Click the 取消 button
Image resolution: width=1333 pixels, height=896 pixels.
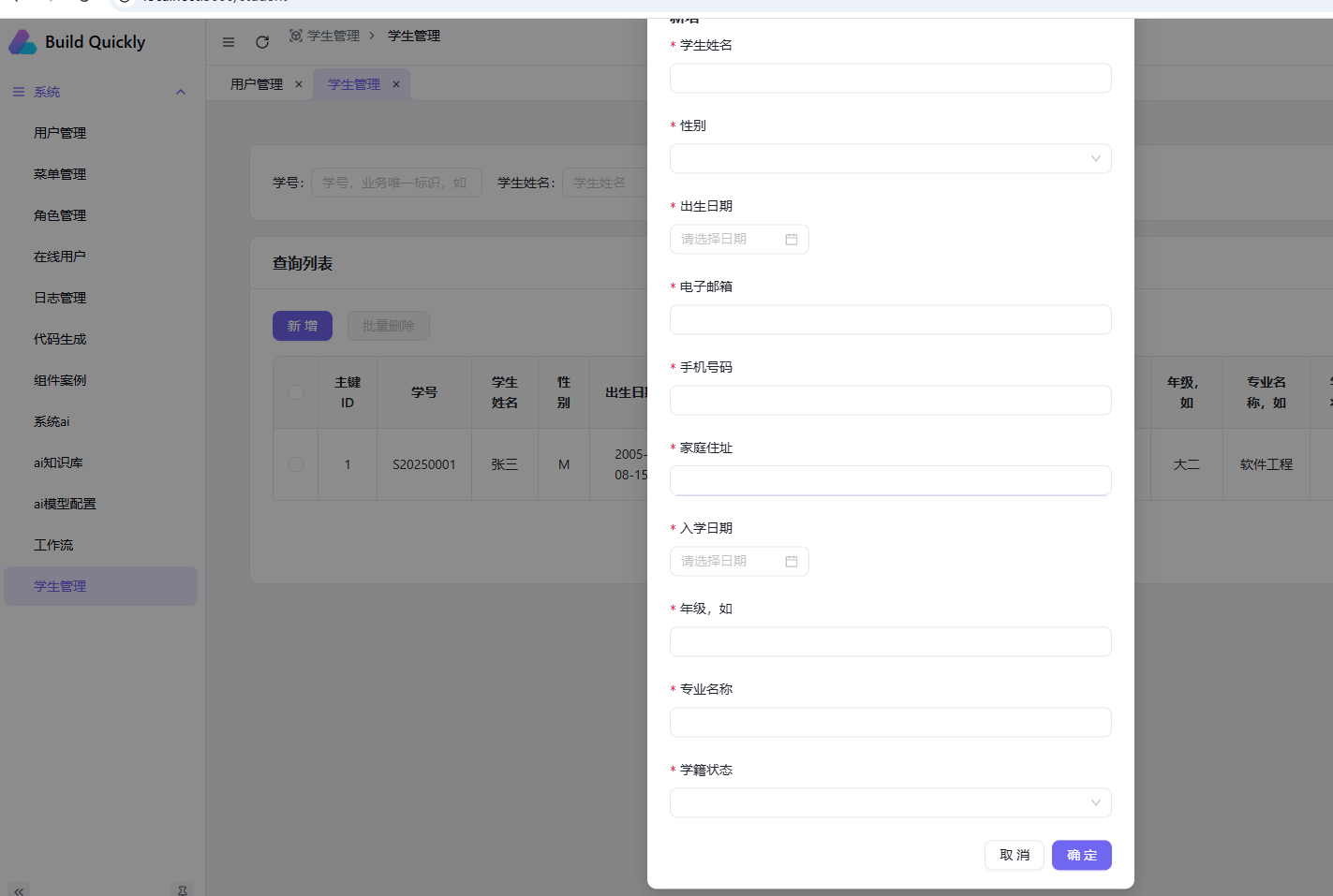(1014, 855)
